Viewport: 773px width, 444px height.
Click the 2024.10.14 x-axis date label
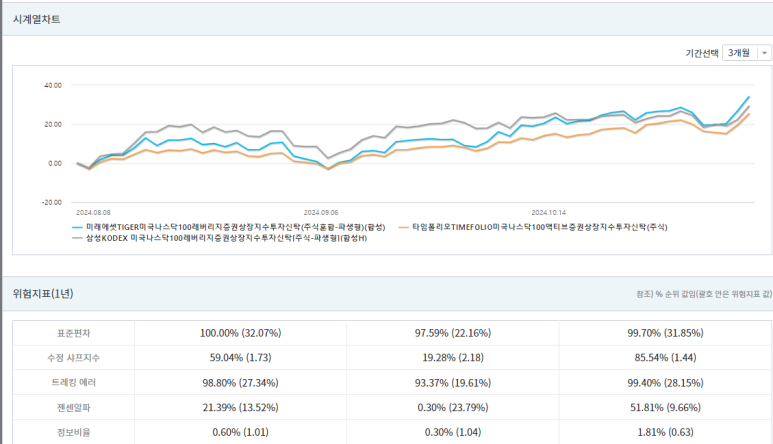(x=549, y=213)
